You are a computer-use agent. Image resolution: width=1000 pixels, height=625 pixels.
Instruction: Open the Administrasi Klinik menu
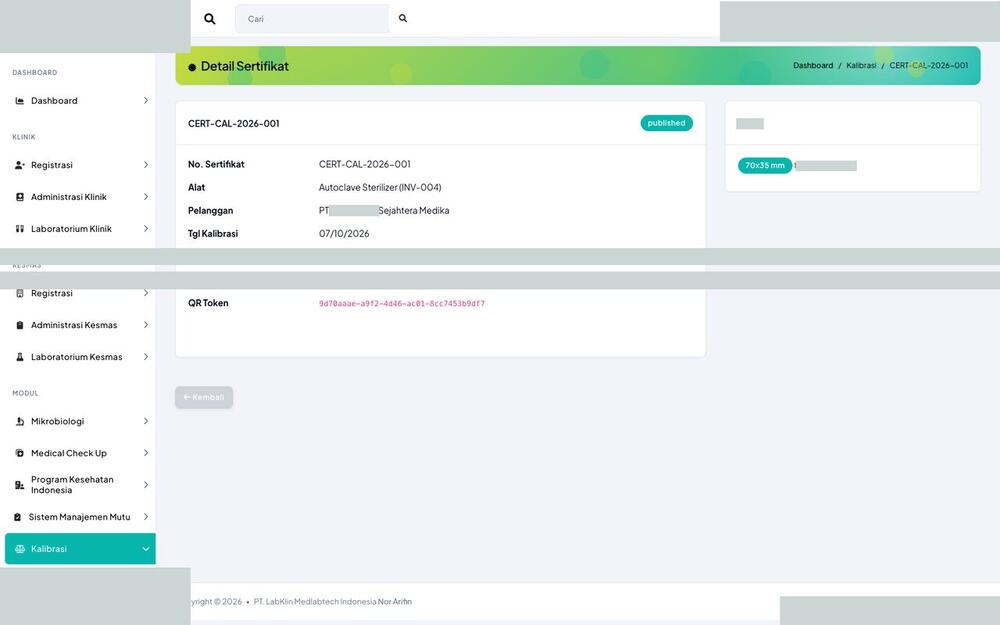click(80, 197)
